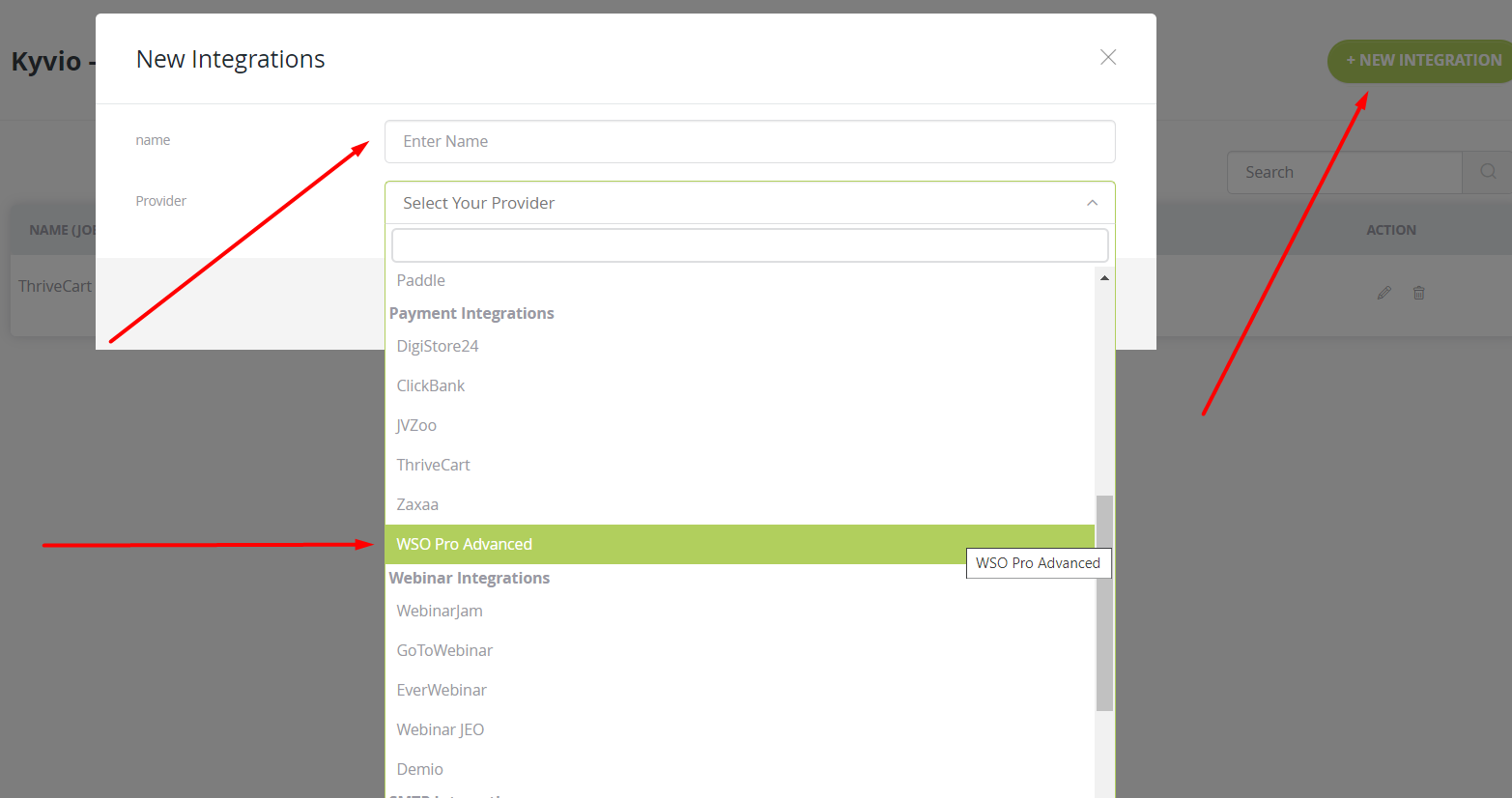Click the dropdown list scrollbar thumb

pos(1104,603)
